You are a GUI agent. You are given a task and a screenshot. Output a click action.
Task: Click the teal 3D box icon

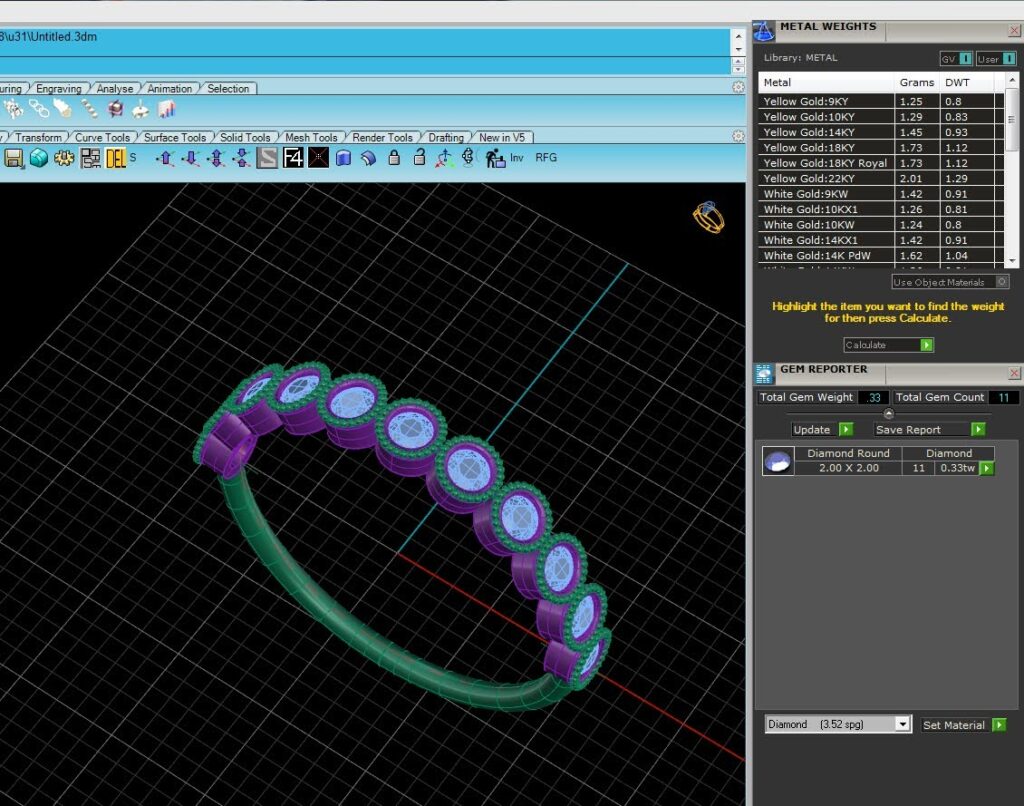[x=39, y=158]
